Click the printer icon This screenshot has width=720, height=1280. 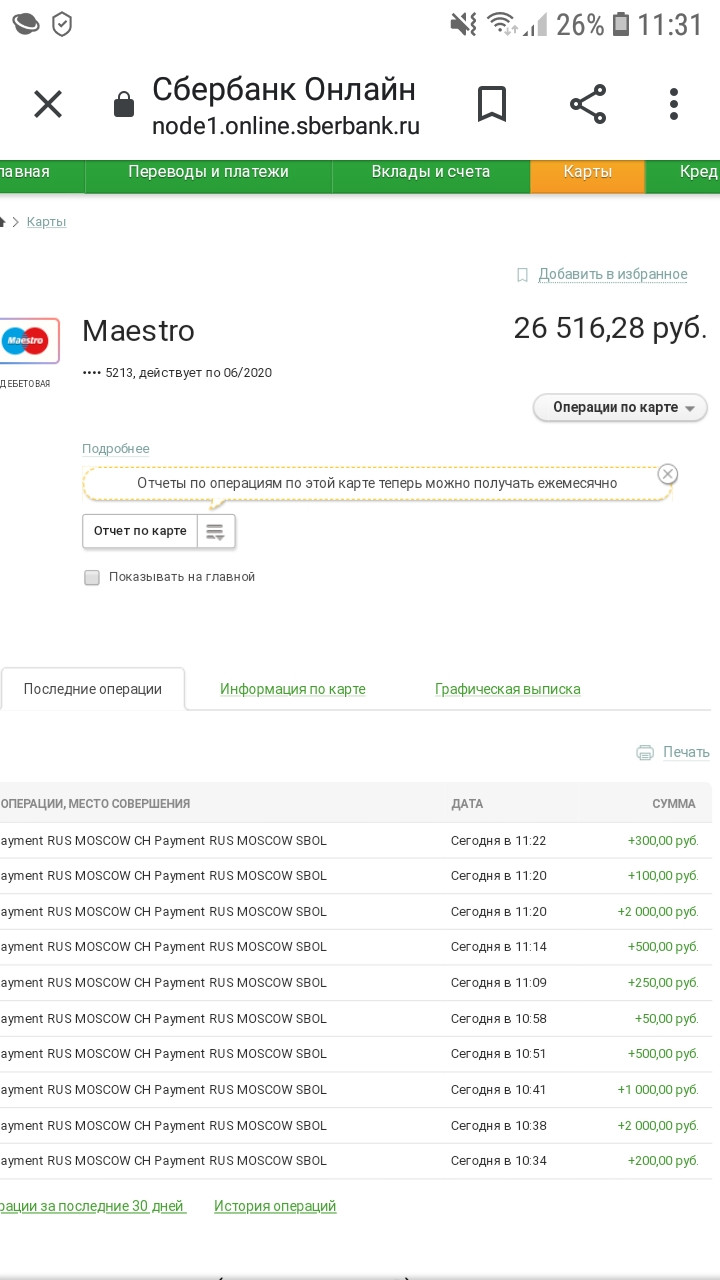click(x=646, y=752)
